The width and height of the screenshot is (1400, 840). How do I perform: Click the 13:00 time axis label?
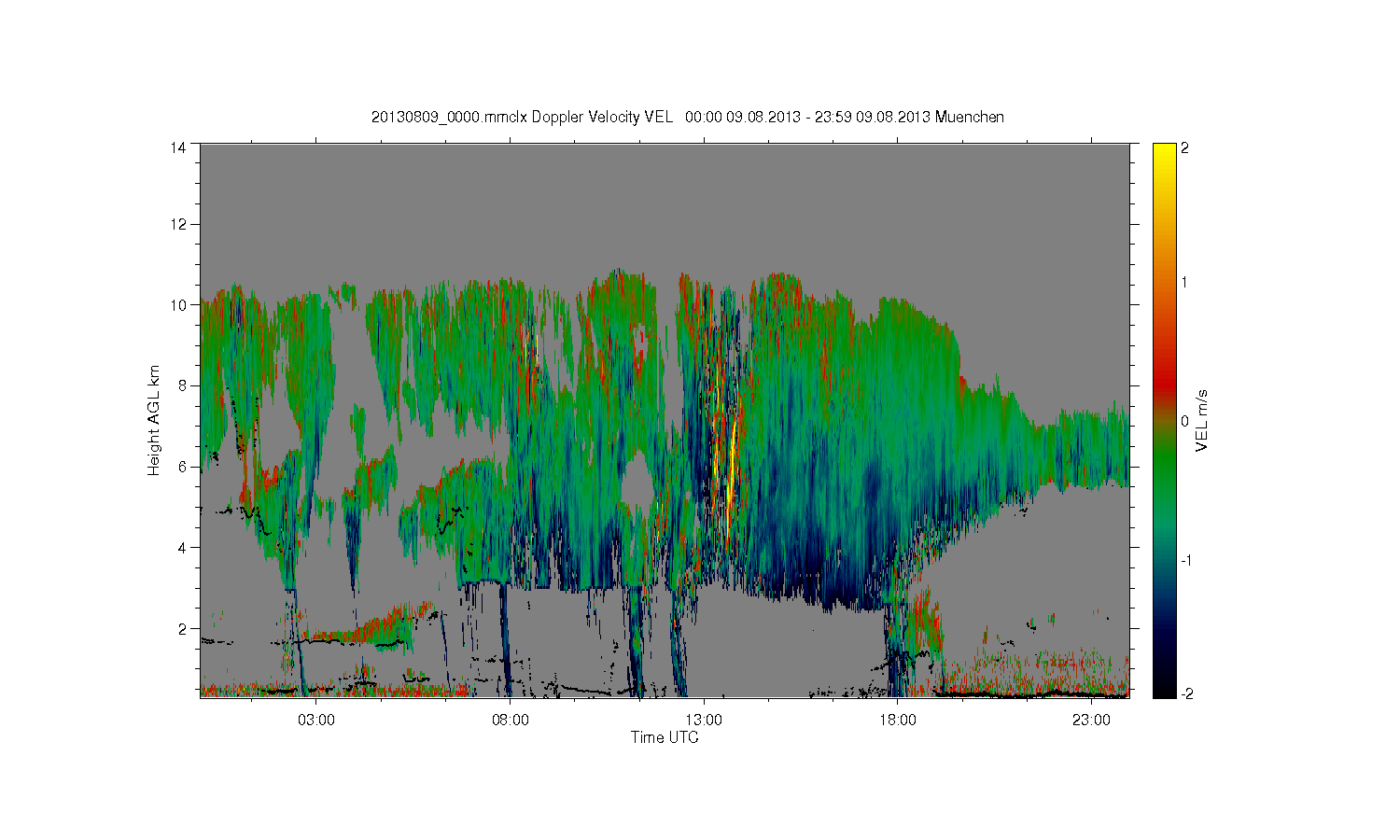(704, 720)
